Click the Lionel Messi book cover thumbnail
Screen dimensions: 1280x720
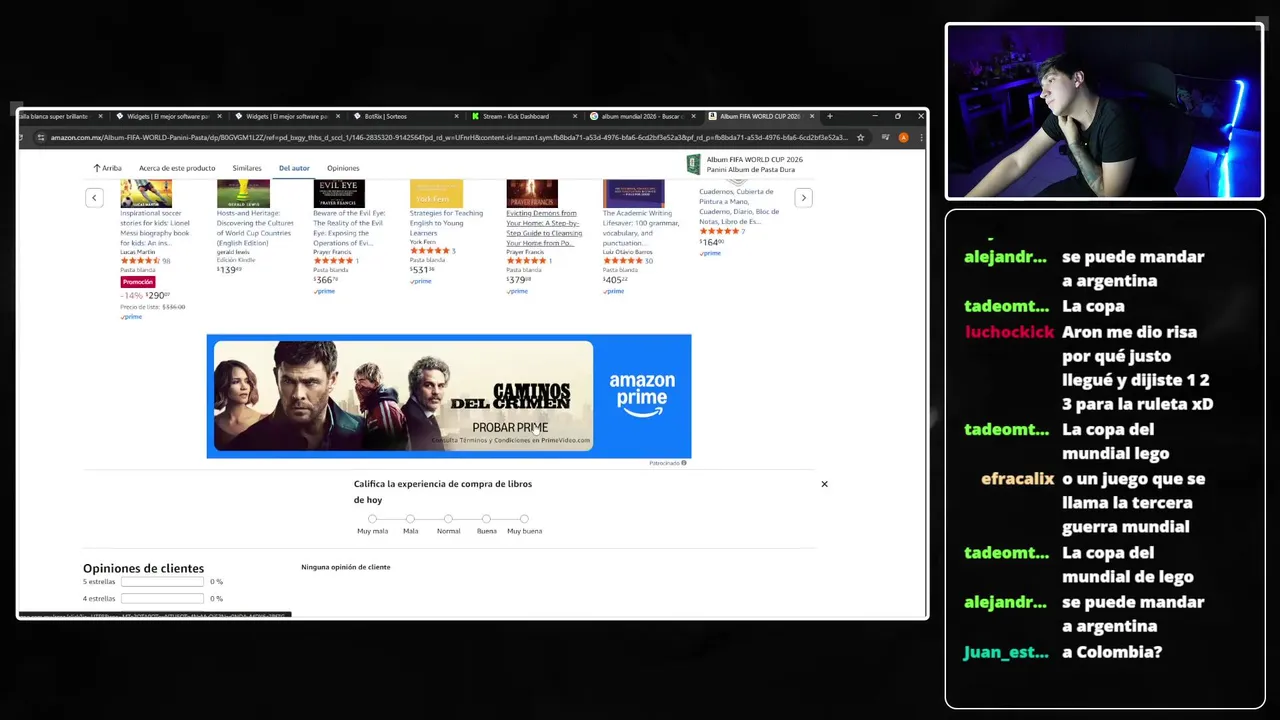[146, 193]
